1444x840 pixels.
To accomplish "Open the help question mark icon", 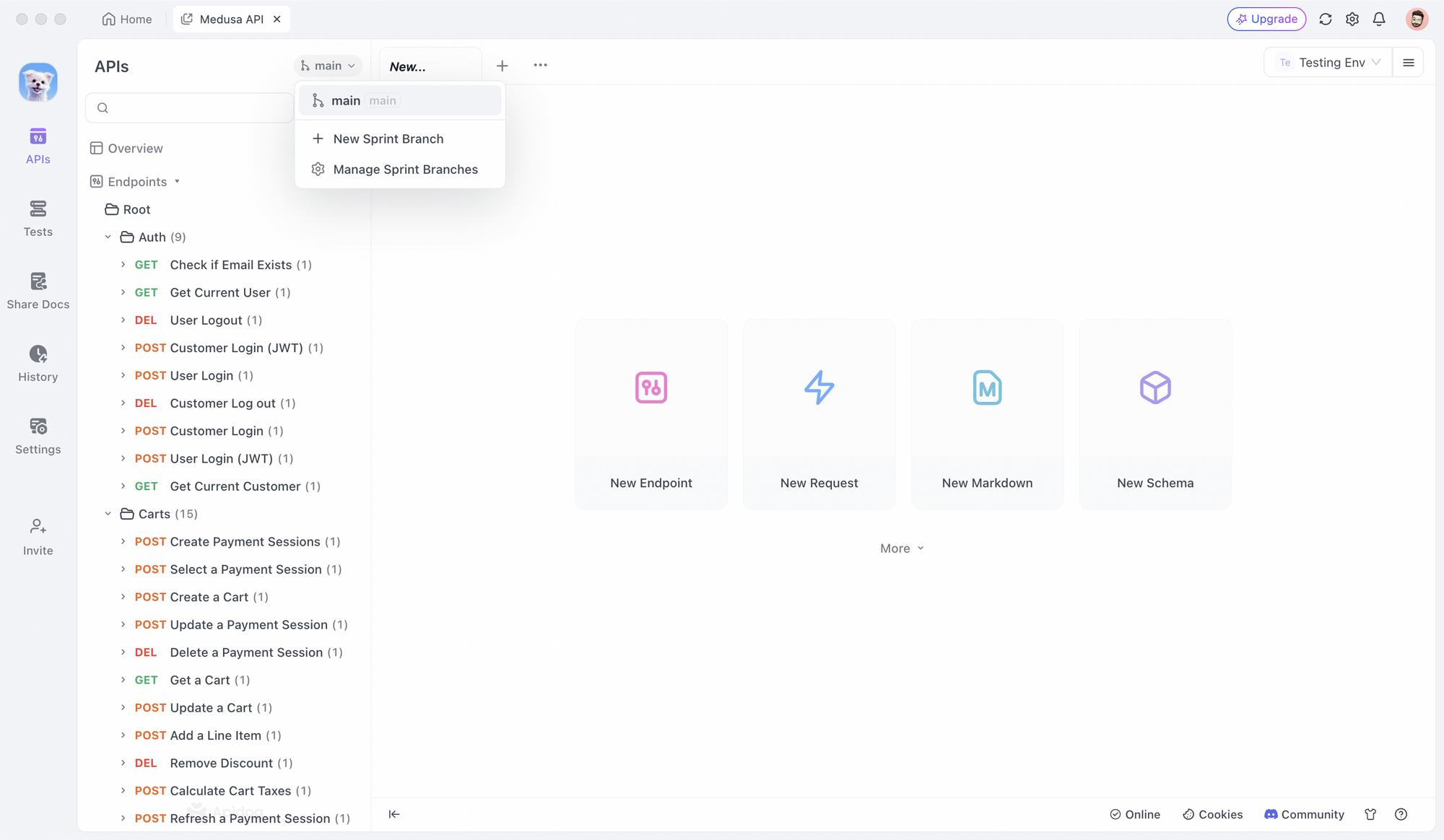I will [x=1401, y=814].
